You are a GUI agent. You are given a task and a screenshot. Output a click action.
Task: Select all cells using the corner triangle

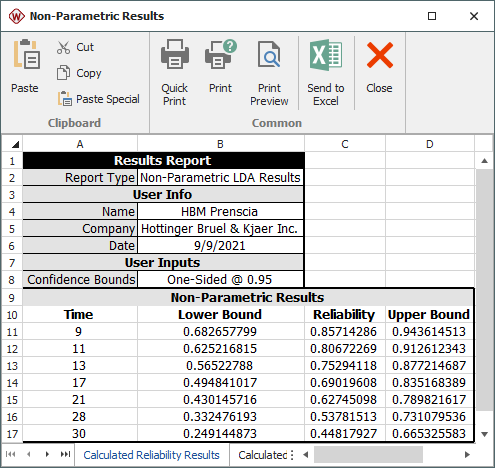15,144
